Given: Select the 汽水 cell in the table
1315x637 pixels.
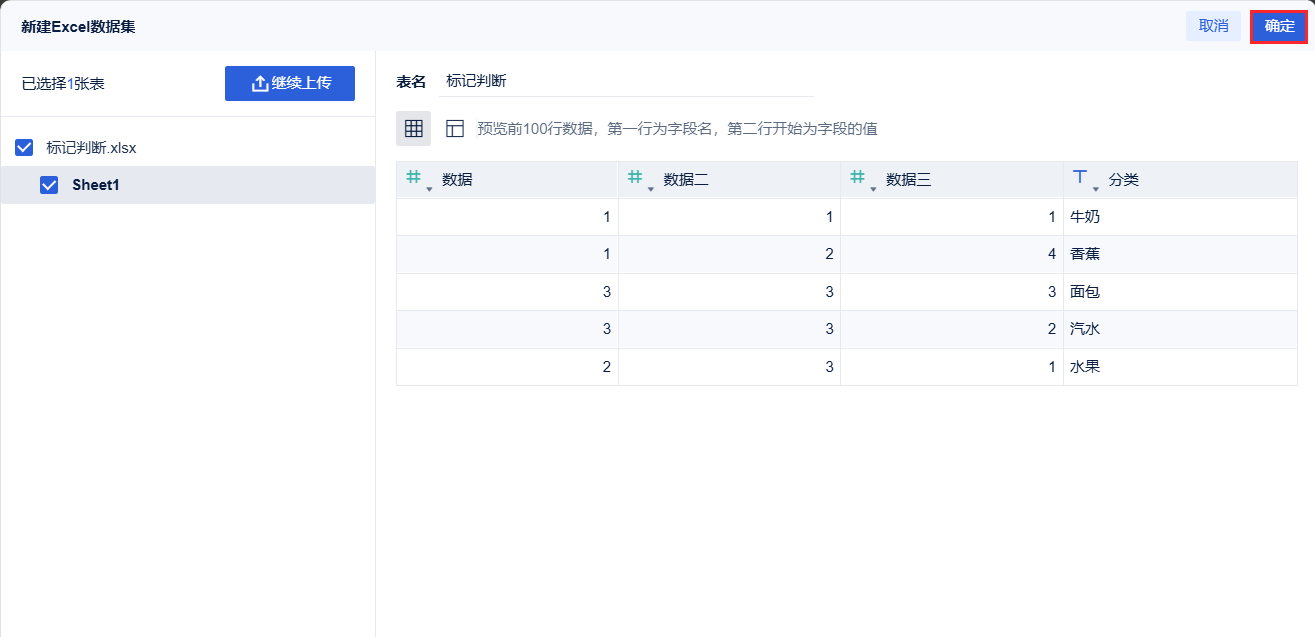Looking at the screenshot, I should coord(1085,329).
